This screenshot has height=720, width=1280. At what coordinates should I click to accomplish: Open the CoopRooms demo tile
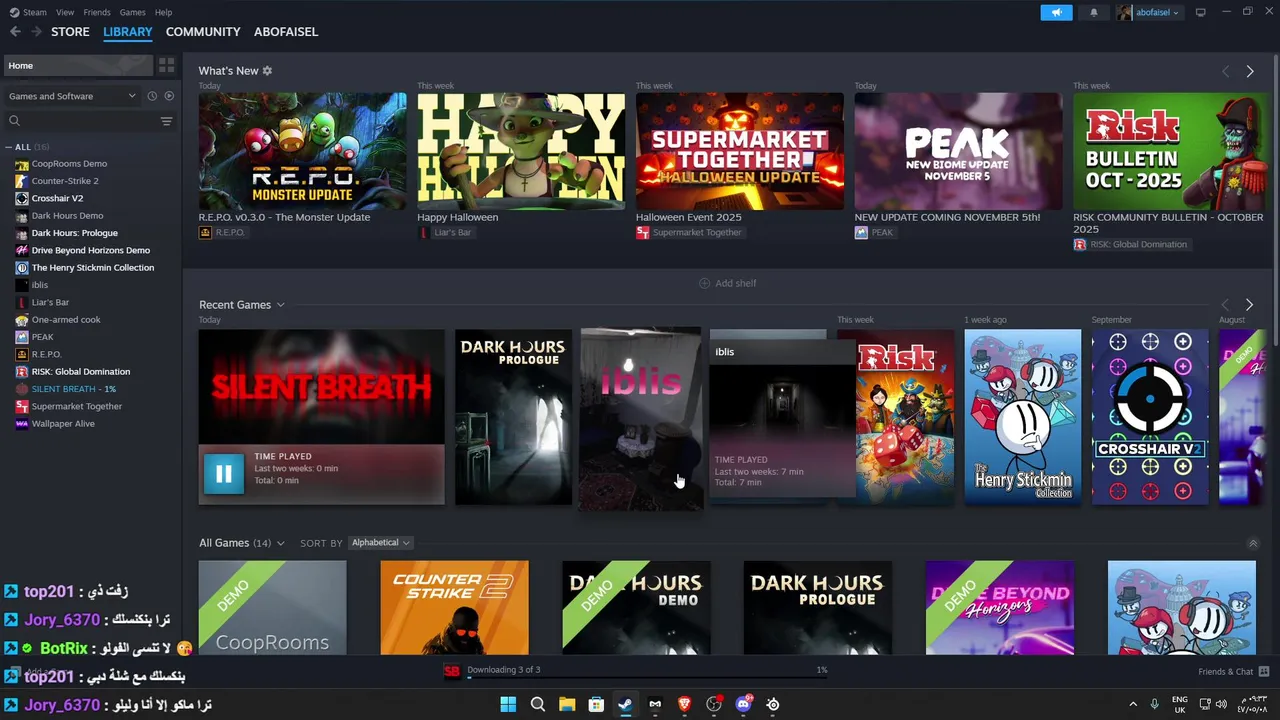272,608
